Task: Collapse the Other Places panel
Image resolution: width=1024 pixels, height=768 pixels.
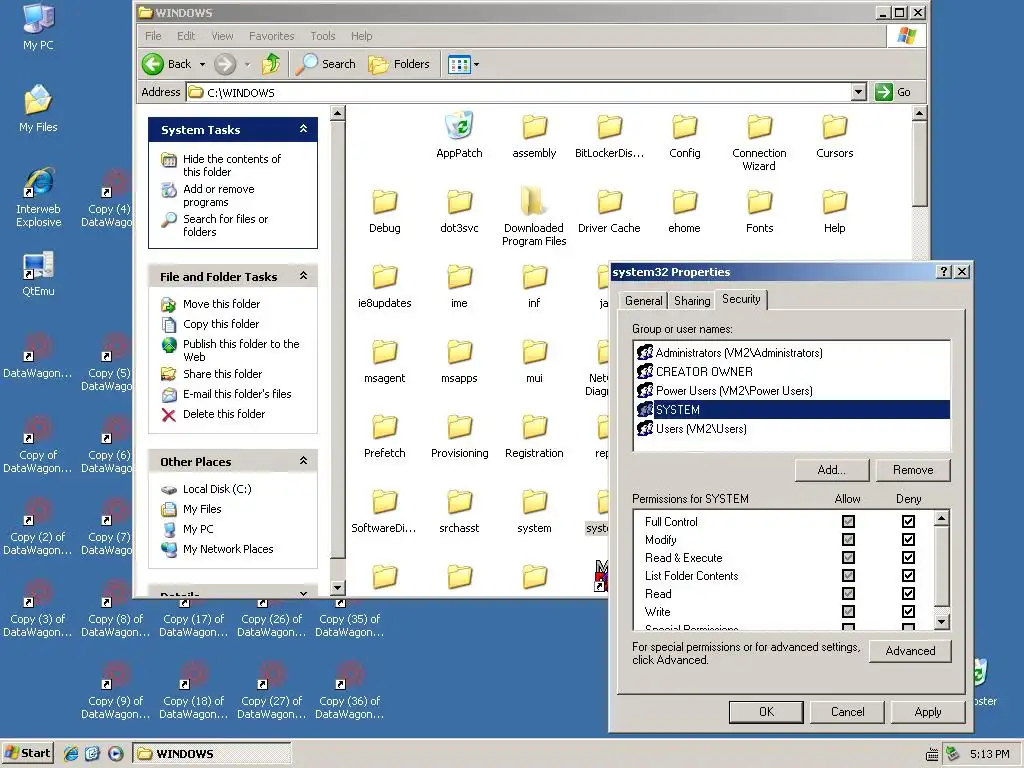Action: click(x=303, y=461)
